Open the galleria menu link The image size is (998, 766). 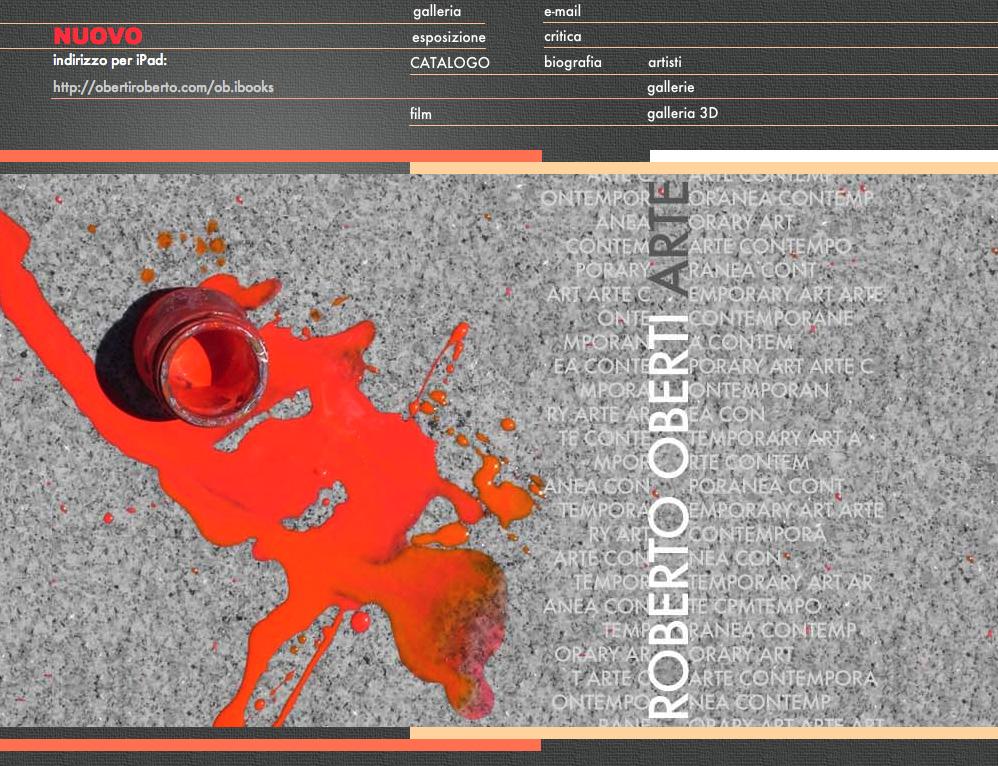click(437, 11)
